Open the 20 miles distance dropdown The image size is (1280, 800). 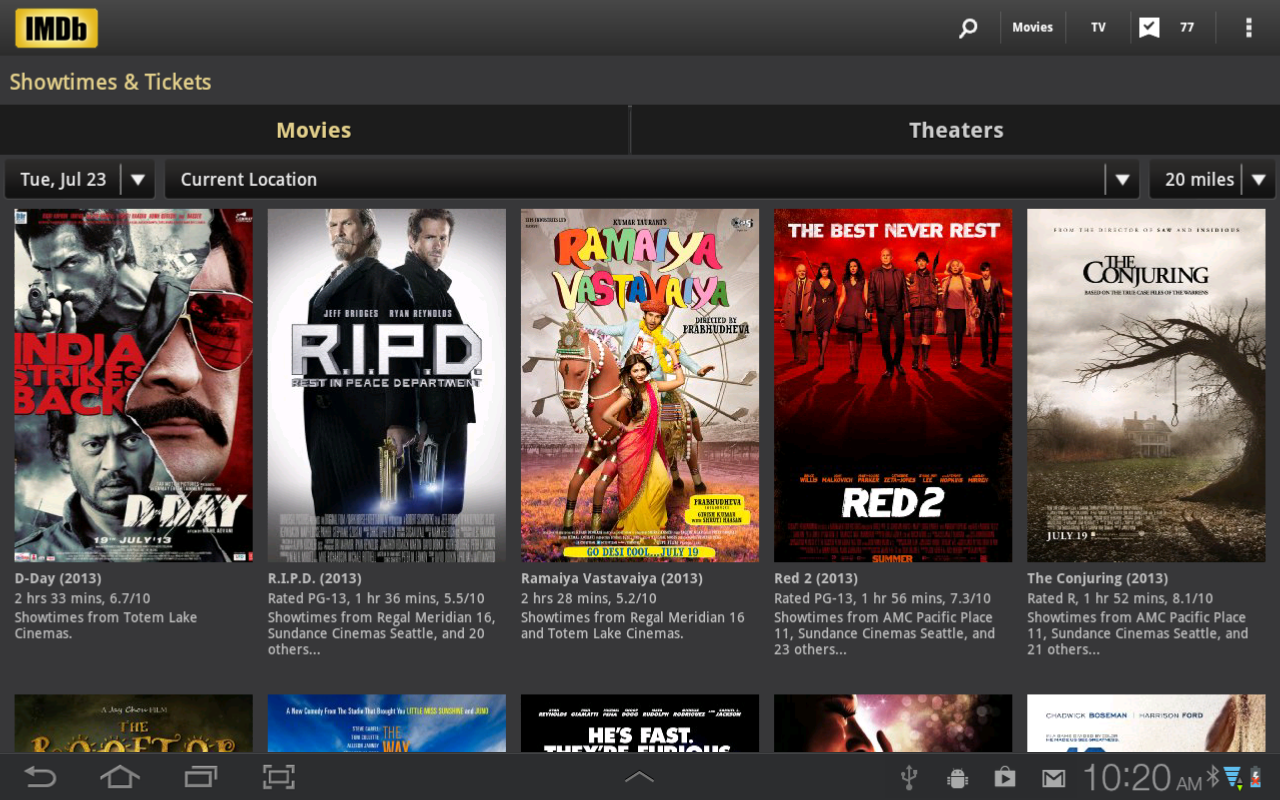tap(1255, 178)
